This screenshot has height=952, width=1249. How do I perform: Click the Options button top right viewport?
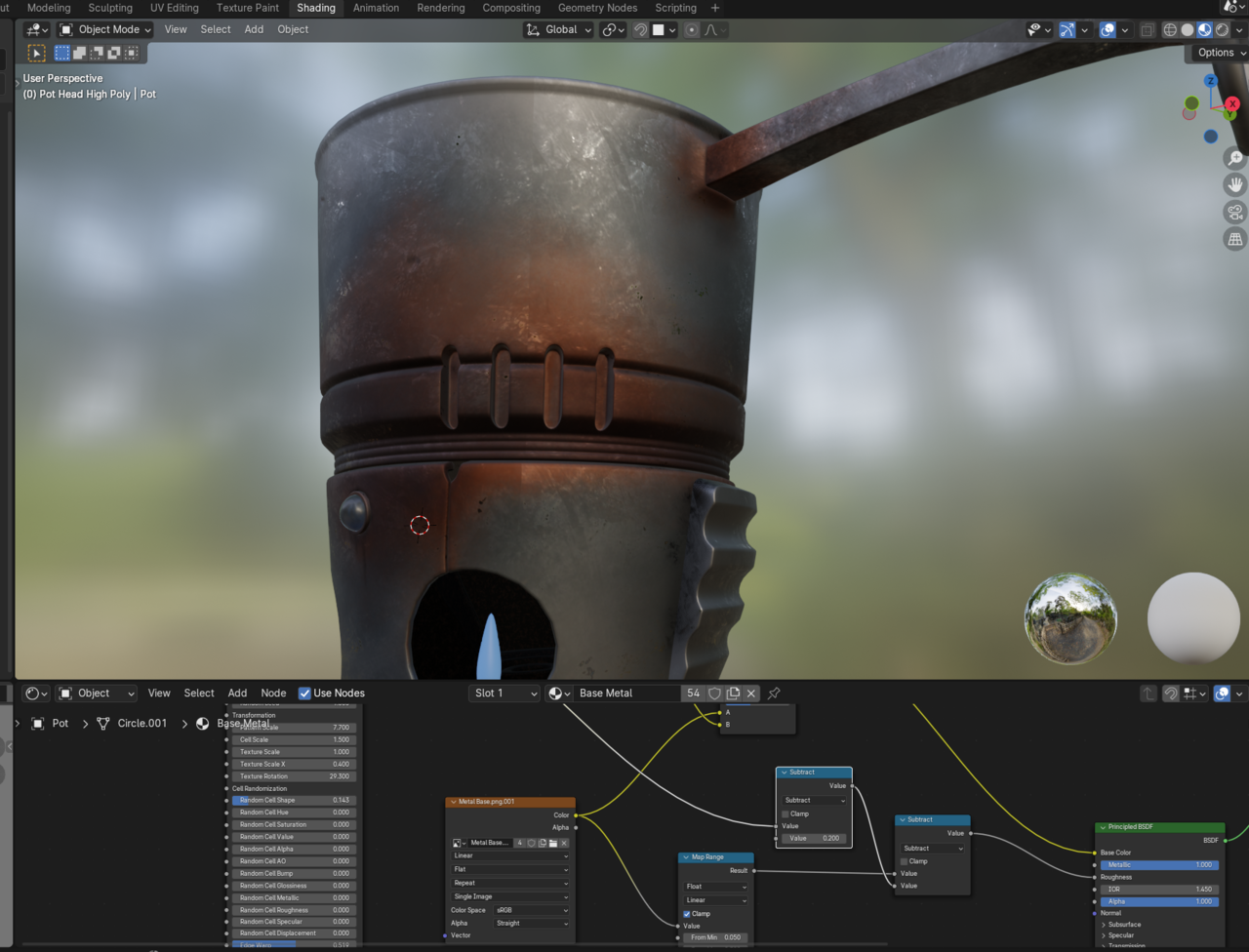(x=1216, y=52)
